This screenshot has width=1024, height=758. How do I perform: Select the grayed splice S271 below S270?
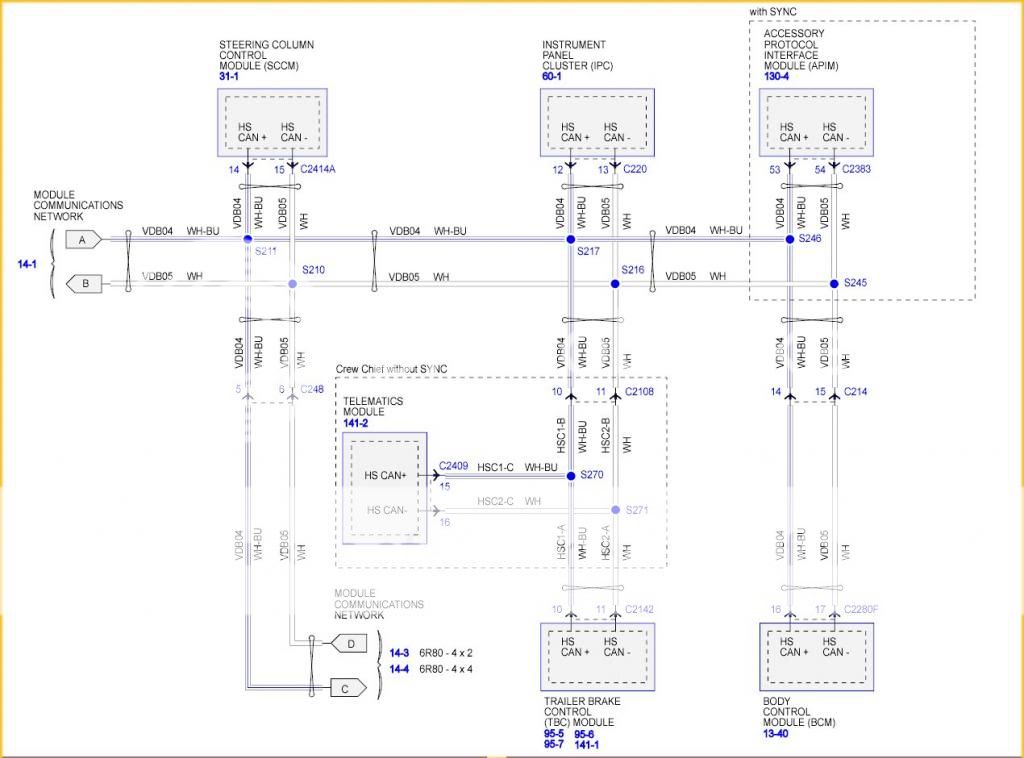[615, 510]
